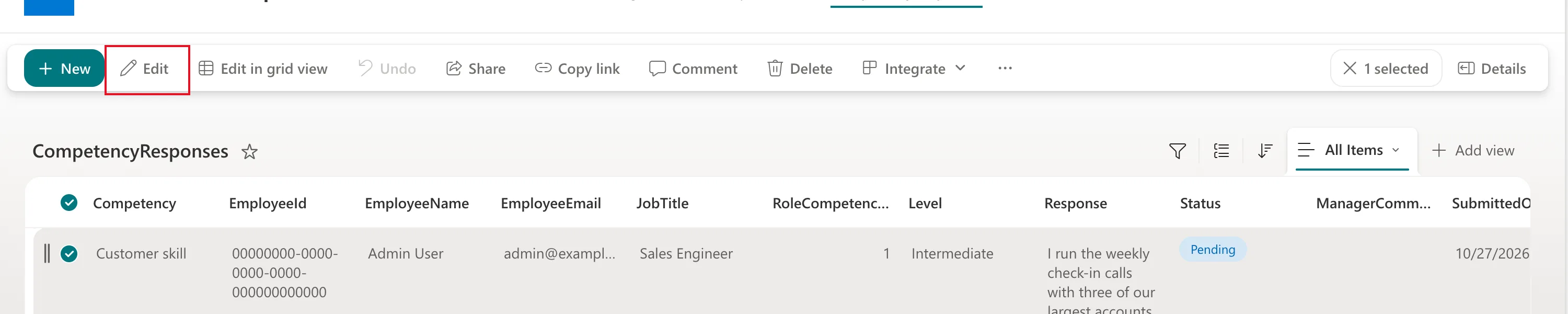Viewport: 1568px width, 314px height.
Task: Click the ManagerComm... column header
Action: 1373,203
